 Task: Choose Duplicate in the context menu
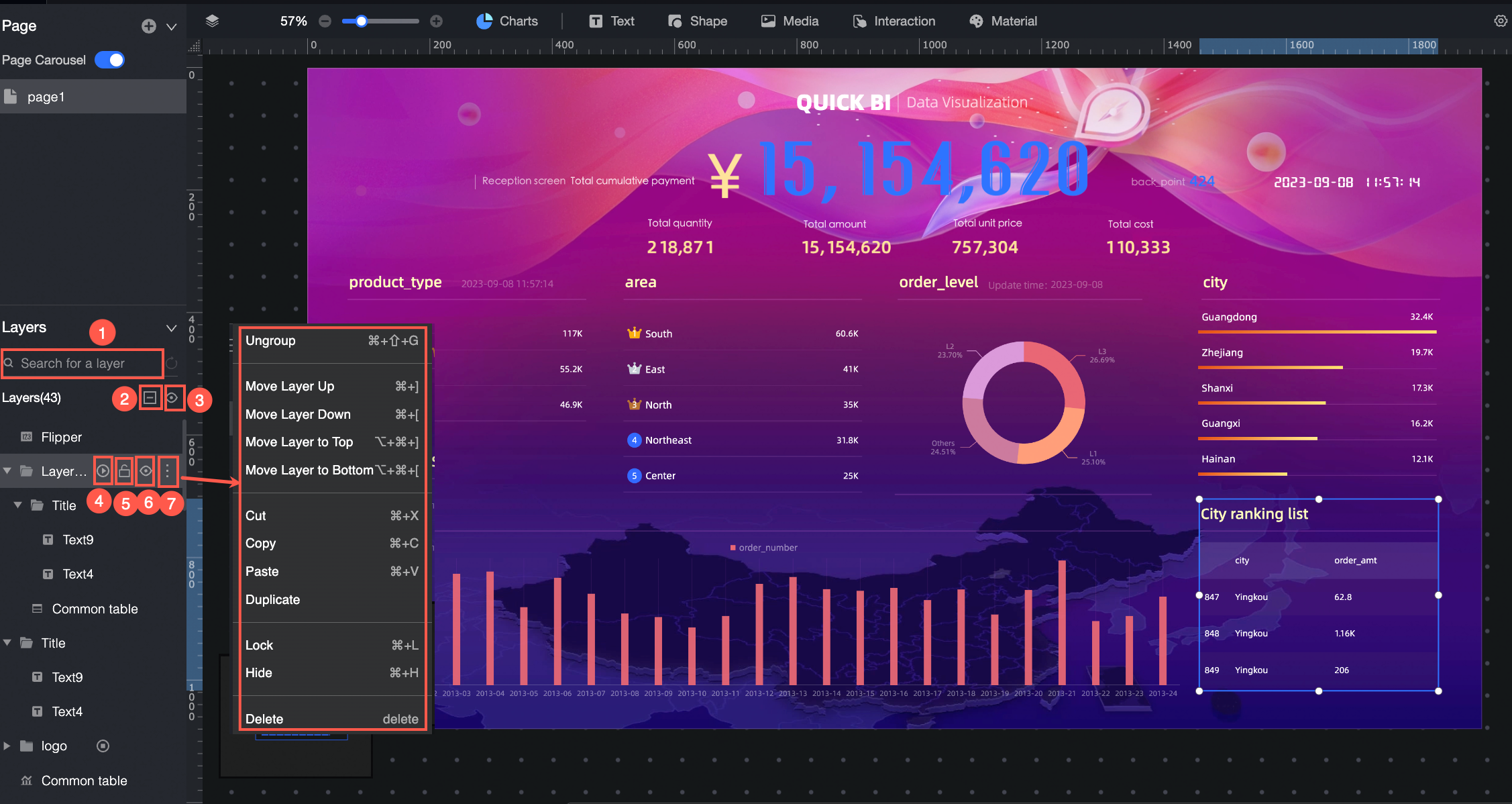272,599
